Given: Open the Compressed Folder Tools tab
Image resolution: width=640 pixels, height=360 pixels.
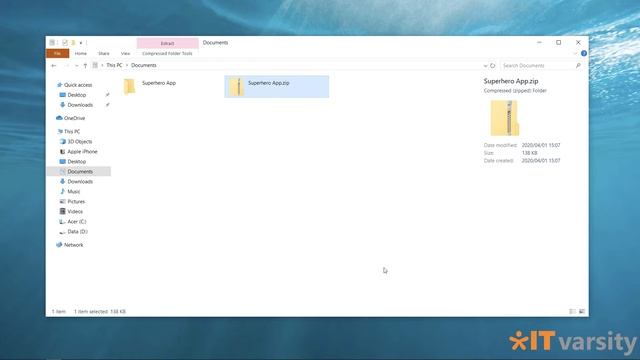Looking at the screenshot, I should [x=167, y=53].
